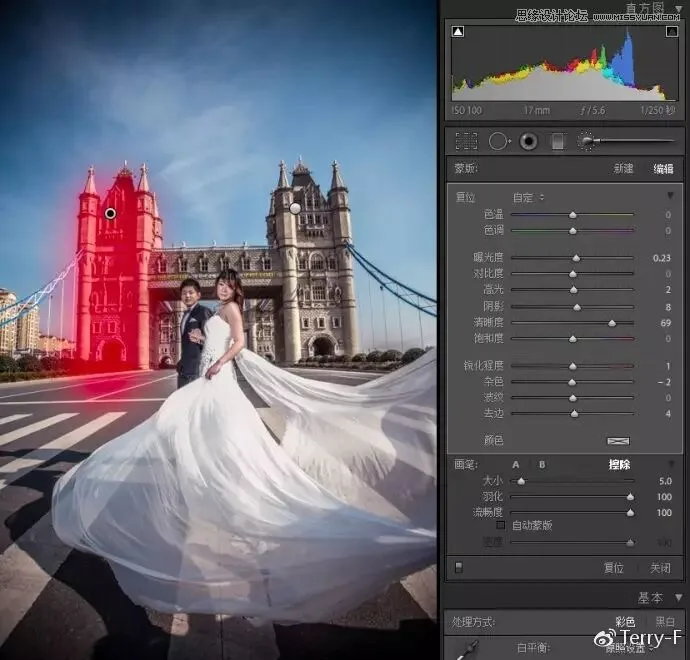Click the 羽化 value 100
Image resolution: width=690 pixels, height=660 pixels.
[x=664, y=497]
